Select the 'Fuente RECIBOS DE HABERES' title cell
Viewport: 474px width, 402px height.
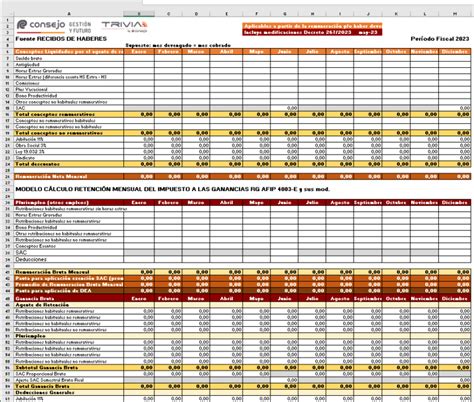61,39
